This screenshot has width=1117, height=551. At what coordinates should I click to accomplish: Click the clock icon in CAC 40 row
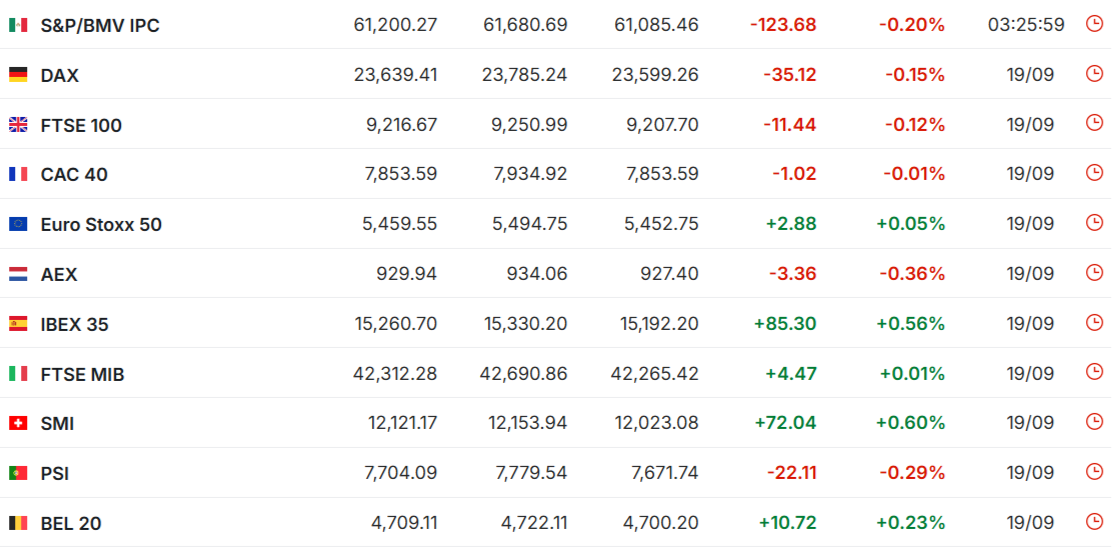coord(1093,173)
